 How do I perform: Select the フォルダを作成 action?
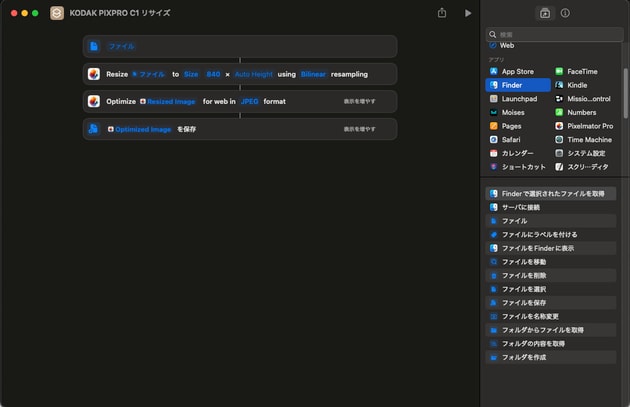click(x=525, y=357)
